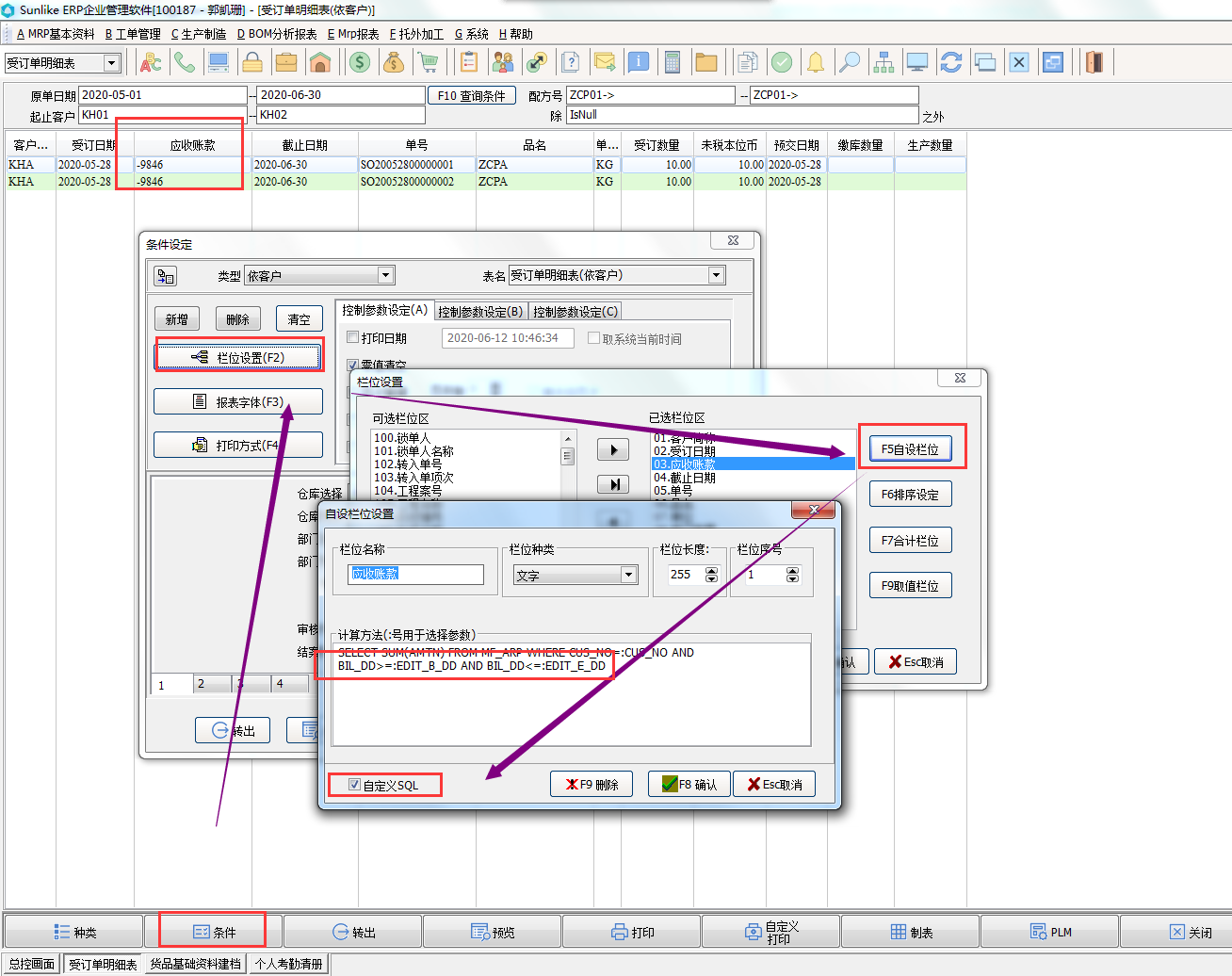This screenshot has height=976, width=1232.
Task: Click the cascade windows toolbar icon
Action: 985,63
